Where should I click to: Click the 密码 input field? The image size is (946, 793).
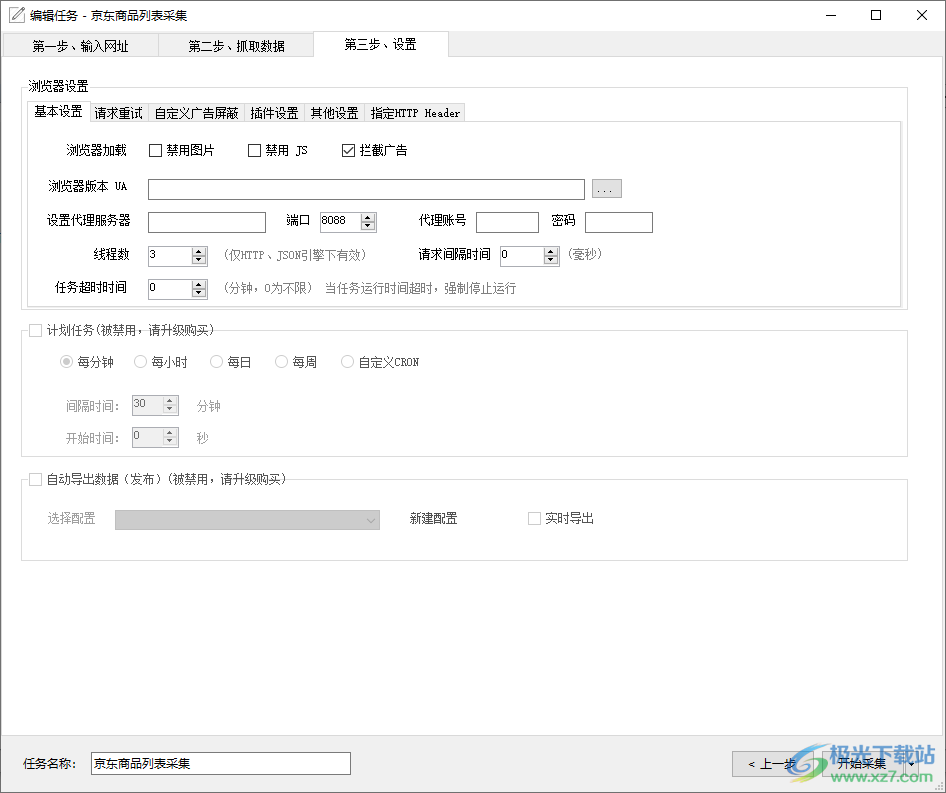618,222
